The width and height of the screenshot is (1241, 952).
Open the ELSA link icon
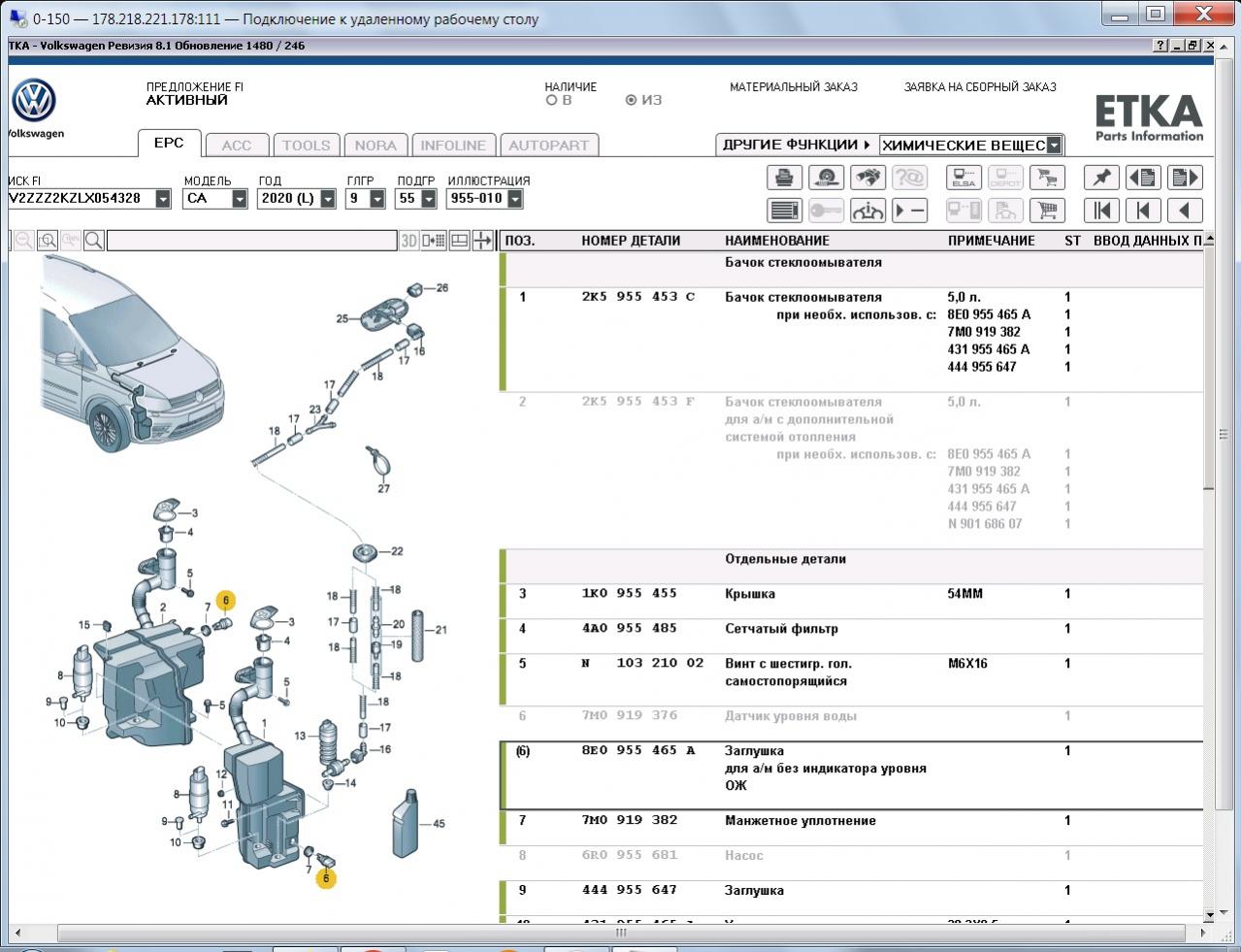pyautogui.click(x=963, y=178)
